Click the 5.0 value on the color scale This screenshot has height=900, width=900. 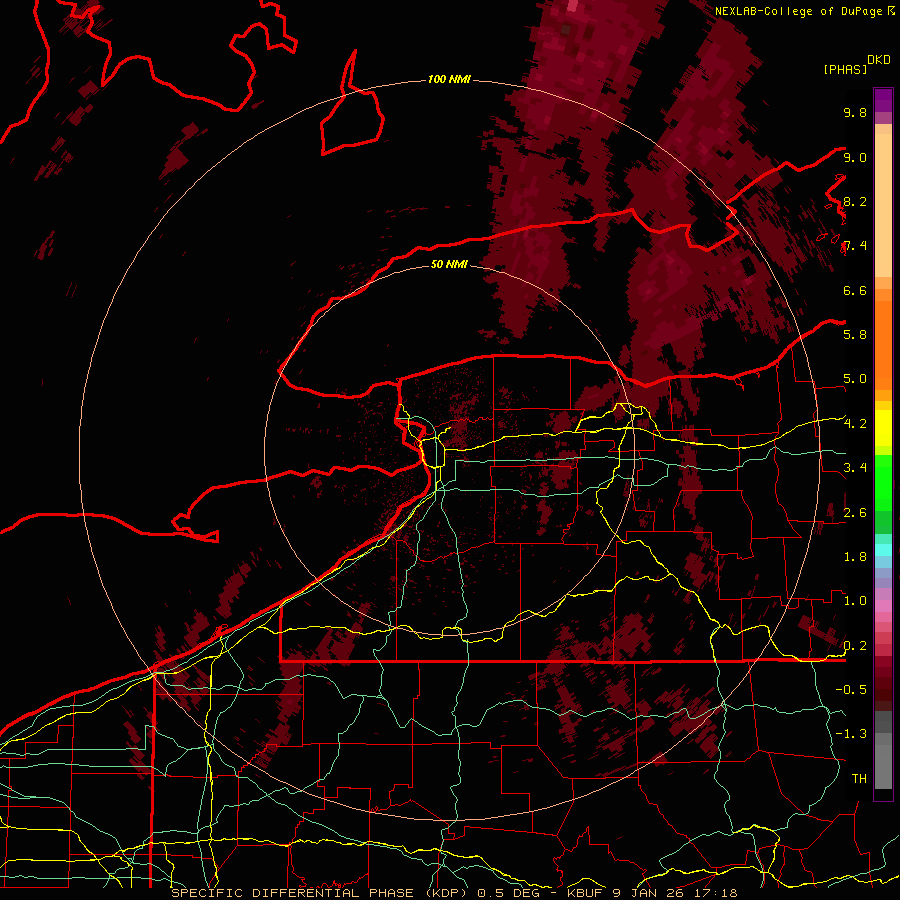click(x=855, y=379)
